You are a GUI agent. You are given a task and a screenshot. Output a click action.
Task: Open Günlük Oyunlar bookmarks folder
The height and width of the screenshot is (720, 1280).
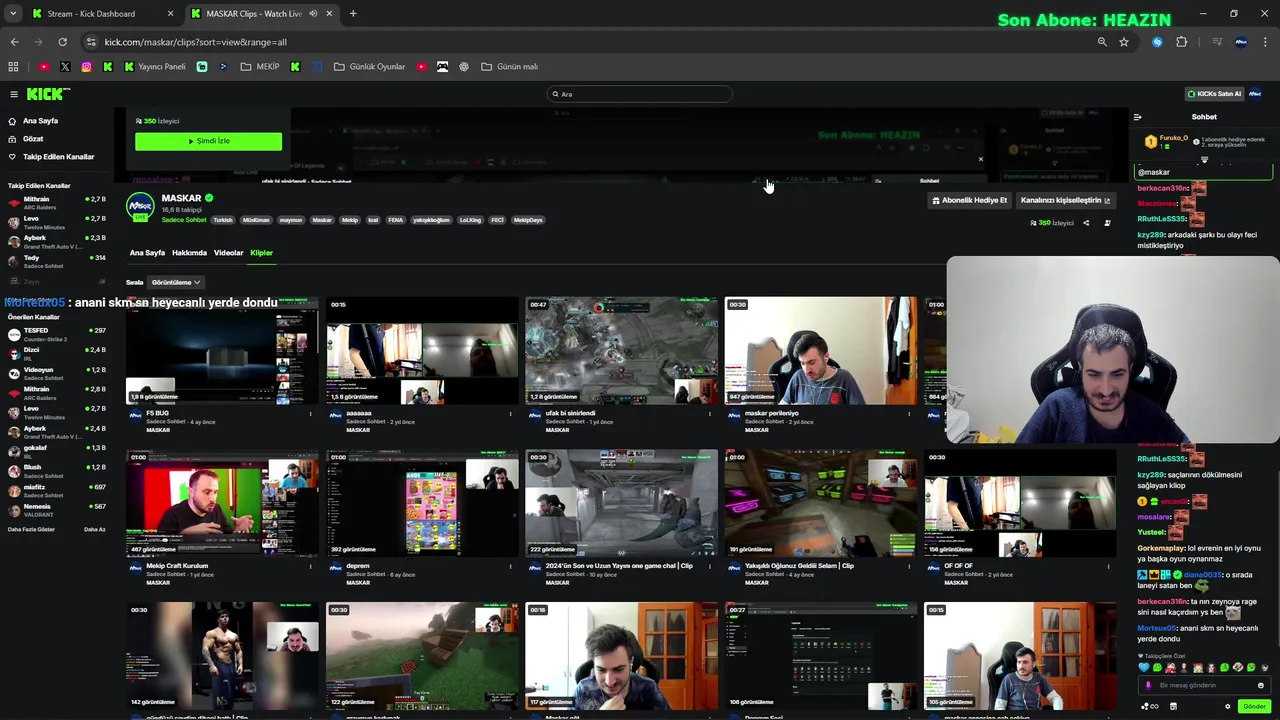369,67
